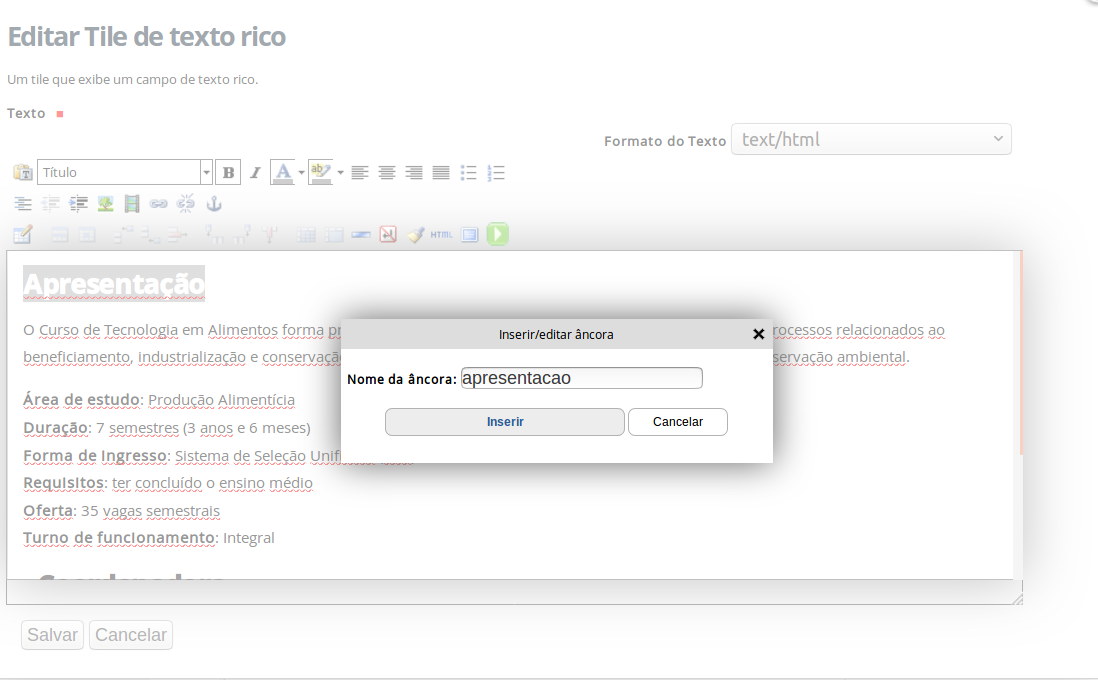Toggle italic formatting in the toolbar
Viewport: 1098px width, 680px height.
pos(255,172)
